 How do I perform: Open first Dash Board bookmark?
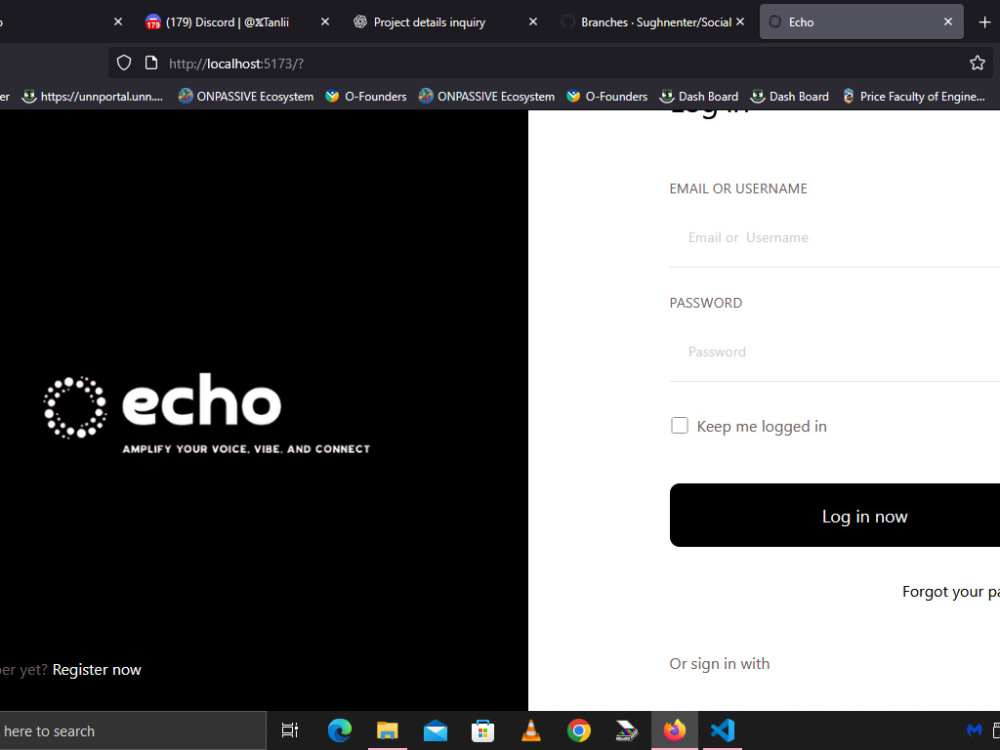[x=698, y=96]
